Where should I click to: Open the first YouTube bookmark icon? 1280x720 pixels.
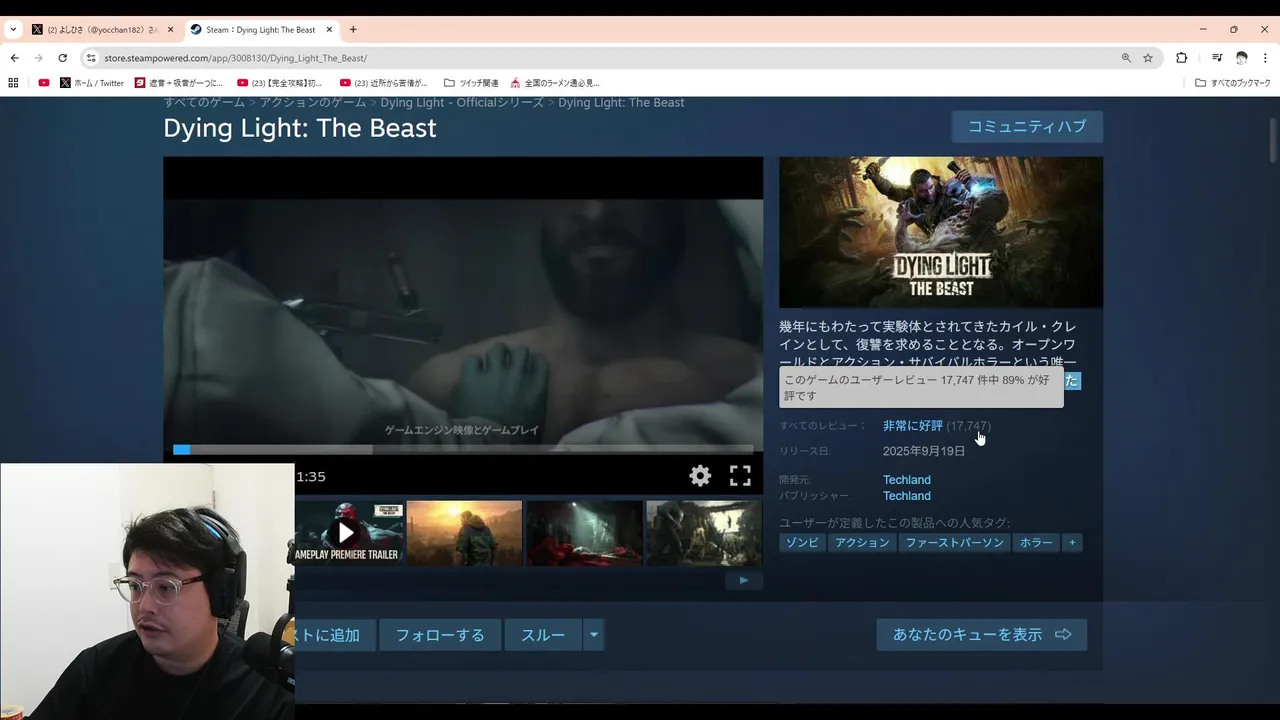pyautogui.click(x=44, y=83)
